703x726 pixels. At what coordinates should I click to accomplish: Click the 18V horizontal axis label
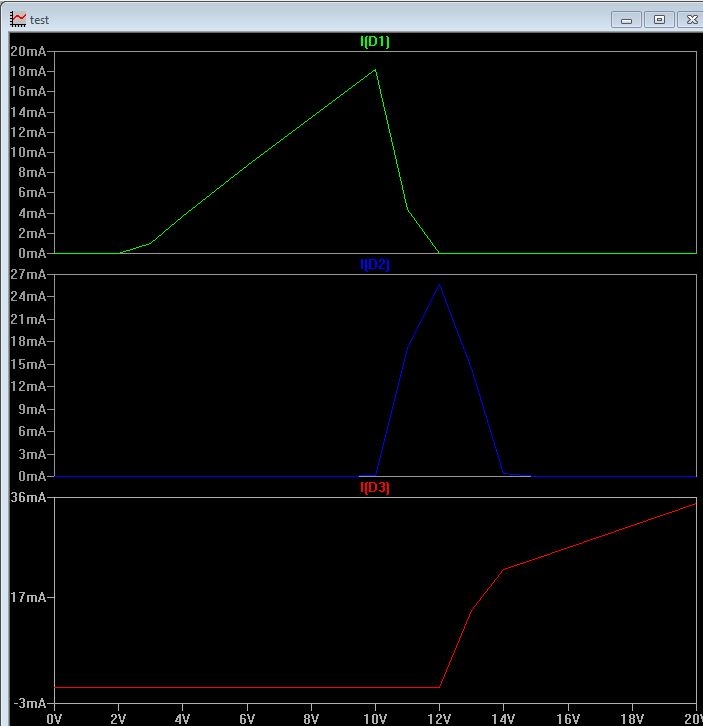(x=632, y=719)
